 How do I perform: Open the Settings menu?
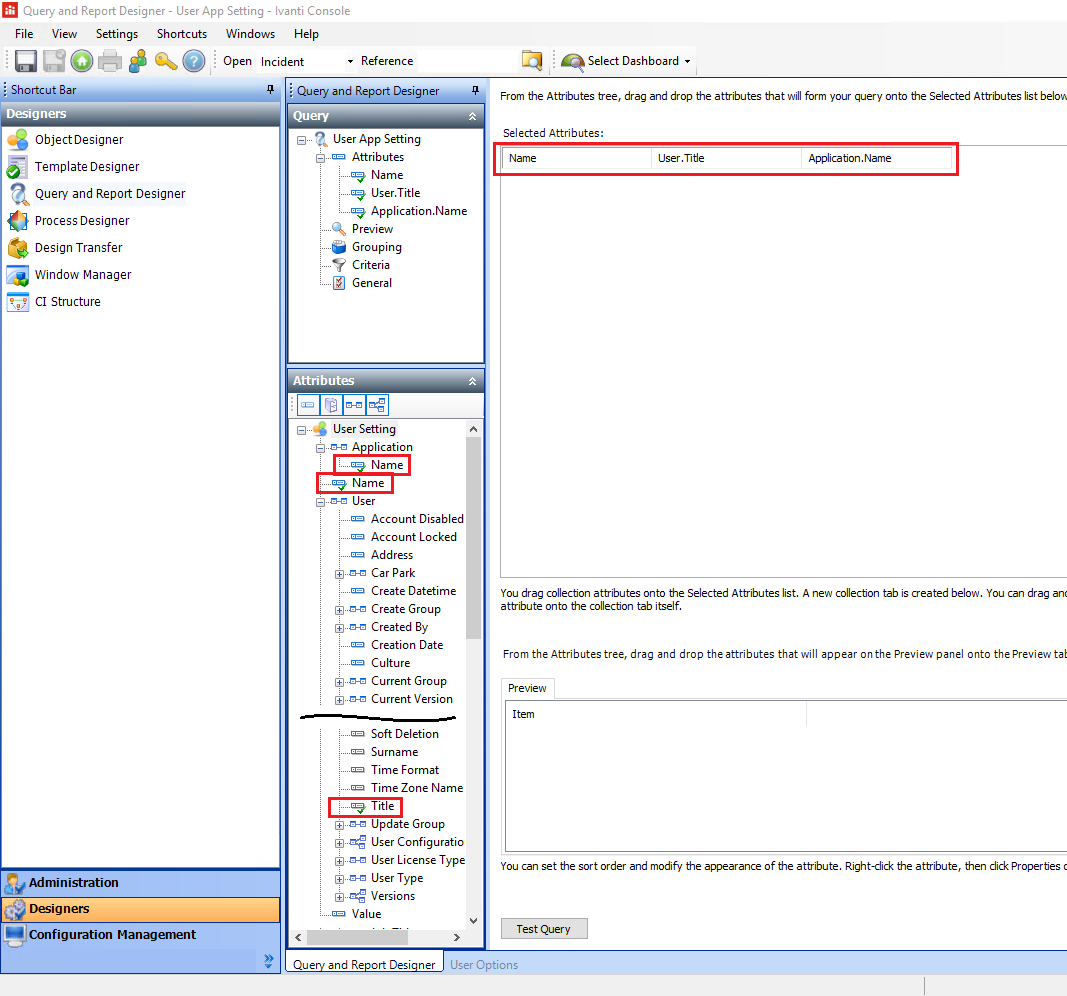pos(116,34)
